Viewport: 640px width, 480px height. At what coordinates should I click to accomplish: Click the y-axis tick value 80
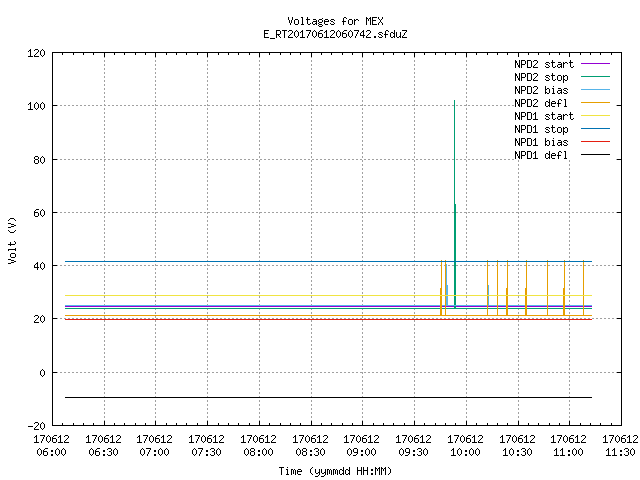(x=39, y=160)
